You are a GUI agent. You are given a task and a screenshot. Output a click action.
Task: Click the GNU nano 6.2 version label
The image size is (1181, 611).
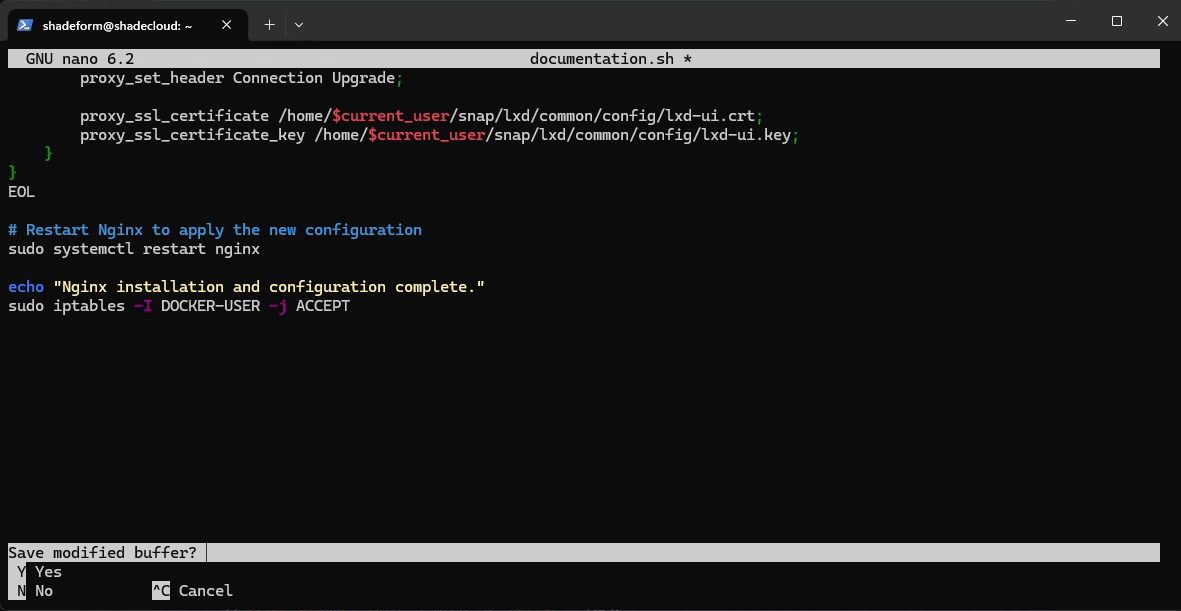79,58
